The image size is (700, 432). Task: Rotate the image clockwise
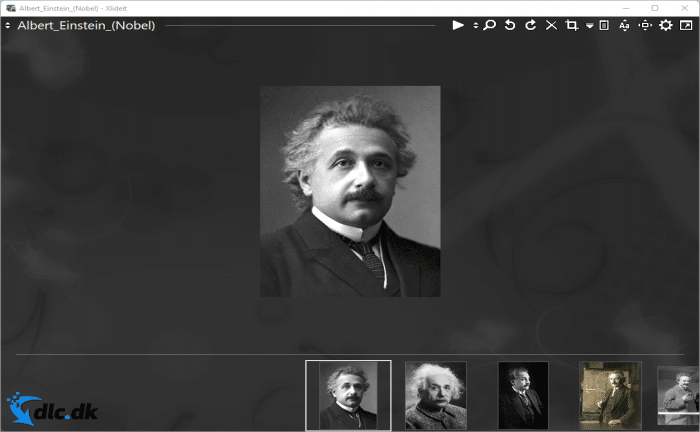coord(530,25)
